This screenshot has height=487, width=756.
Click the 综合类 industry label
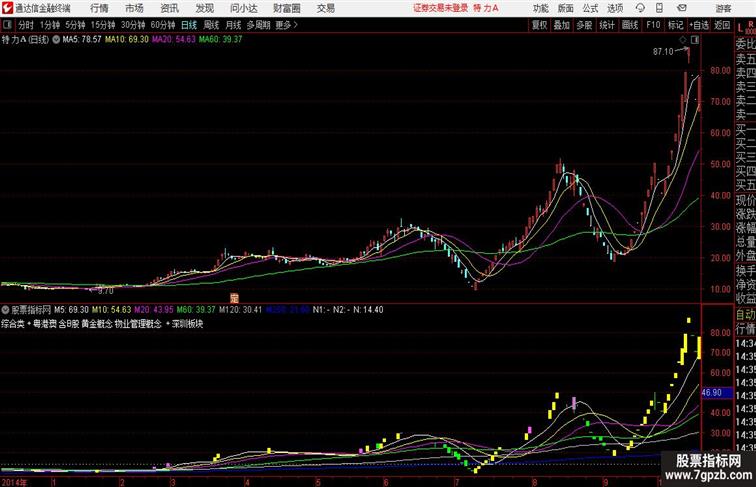[x=13, y=324]
